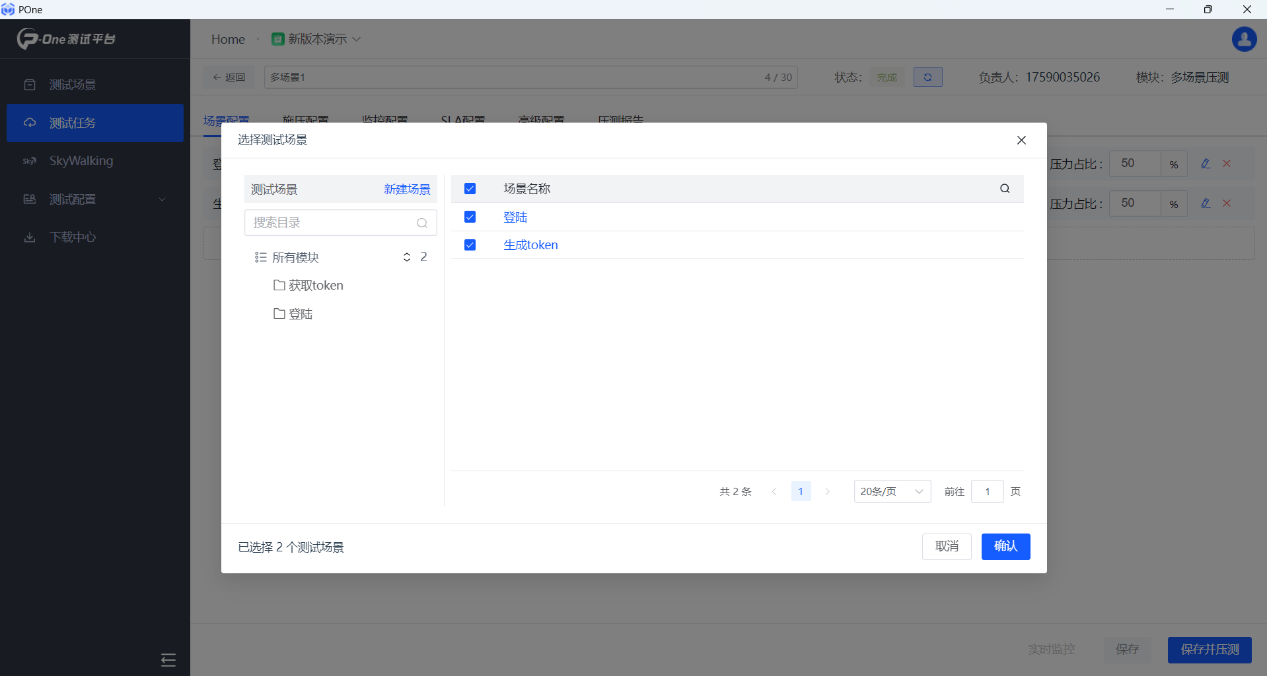The width and height of the screenshot is (1267, 676).
Task: Click the refresh status icon button
Action: tap(927, 77)
